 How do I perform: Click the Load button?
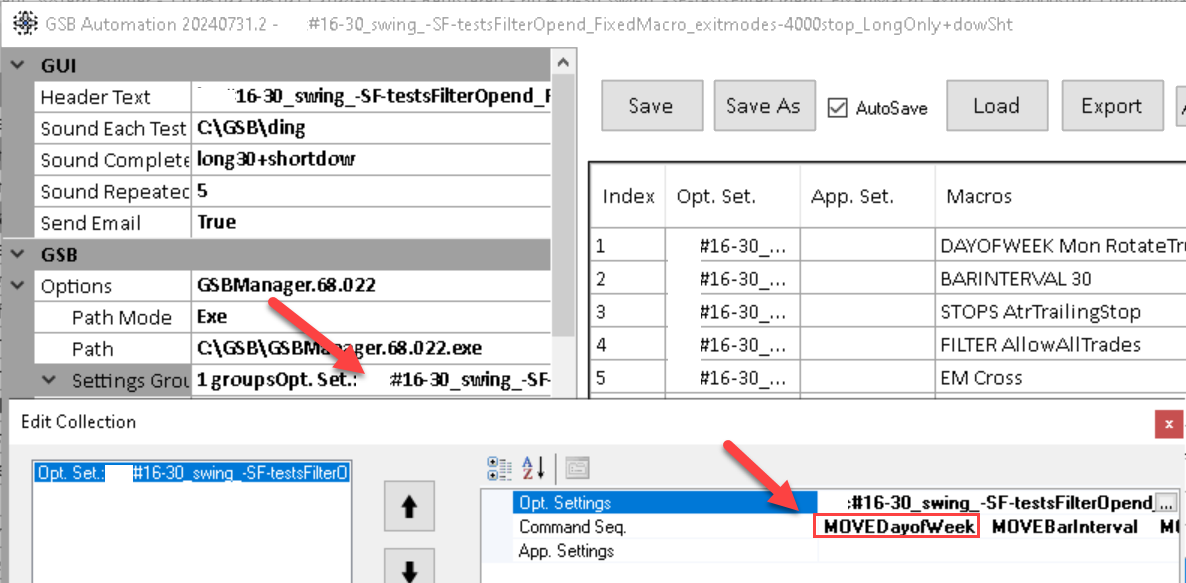(x=996, y=106)
